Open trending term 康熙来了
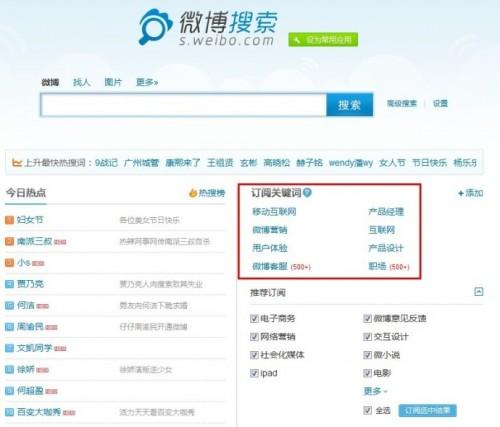The image size is (500, 427). (183, 163)
